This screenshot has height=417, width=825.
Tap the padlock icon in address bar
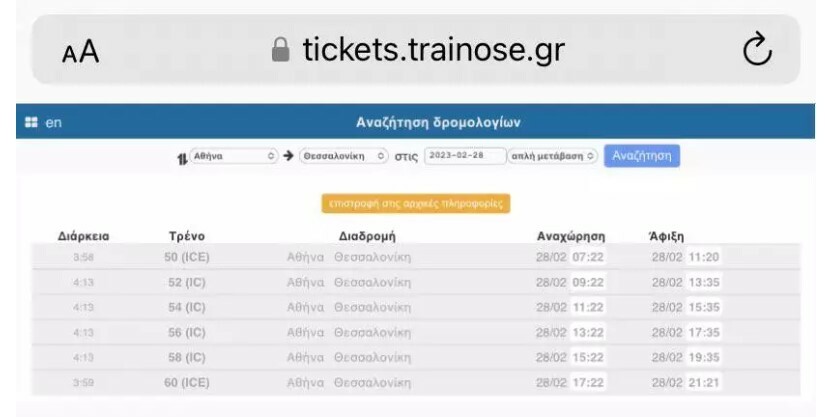click(x=281, y=50)
